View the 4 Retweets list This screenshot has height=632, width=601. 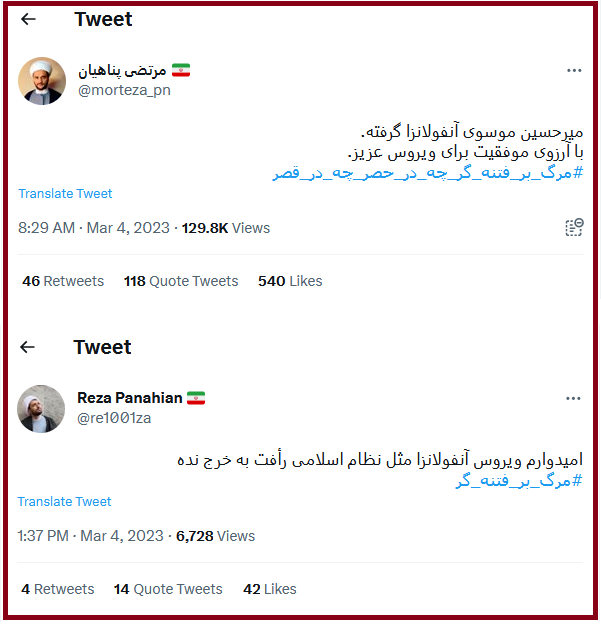click(58, 589)
